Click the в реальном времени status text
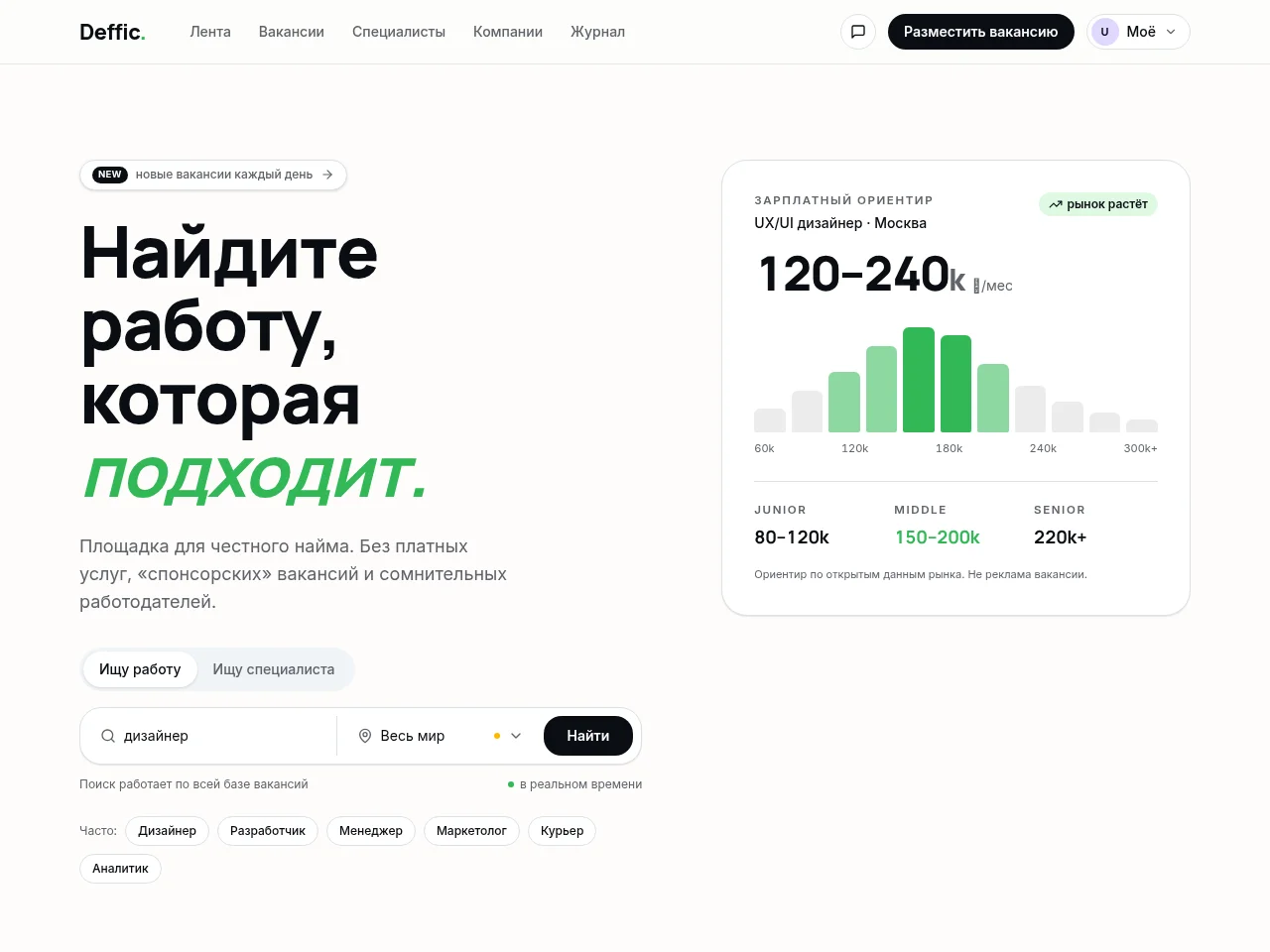Viewport: 1270px width, 952px height. point(580,784)
